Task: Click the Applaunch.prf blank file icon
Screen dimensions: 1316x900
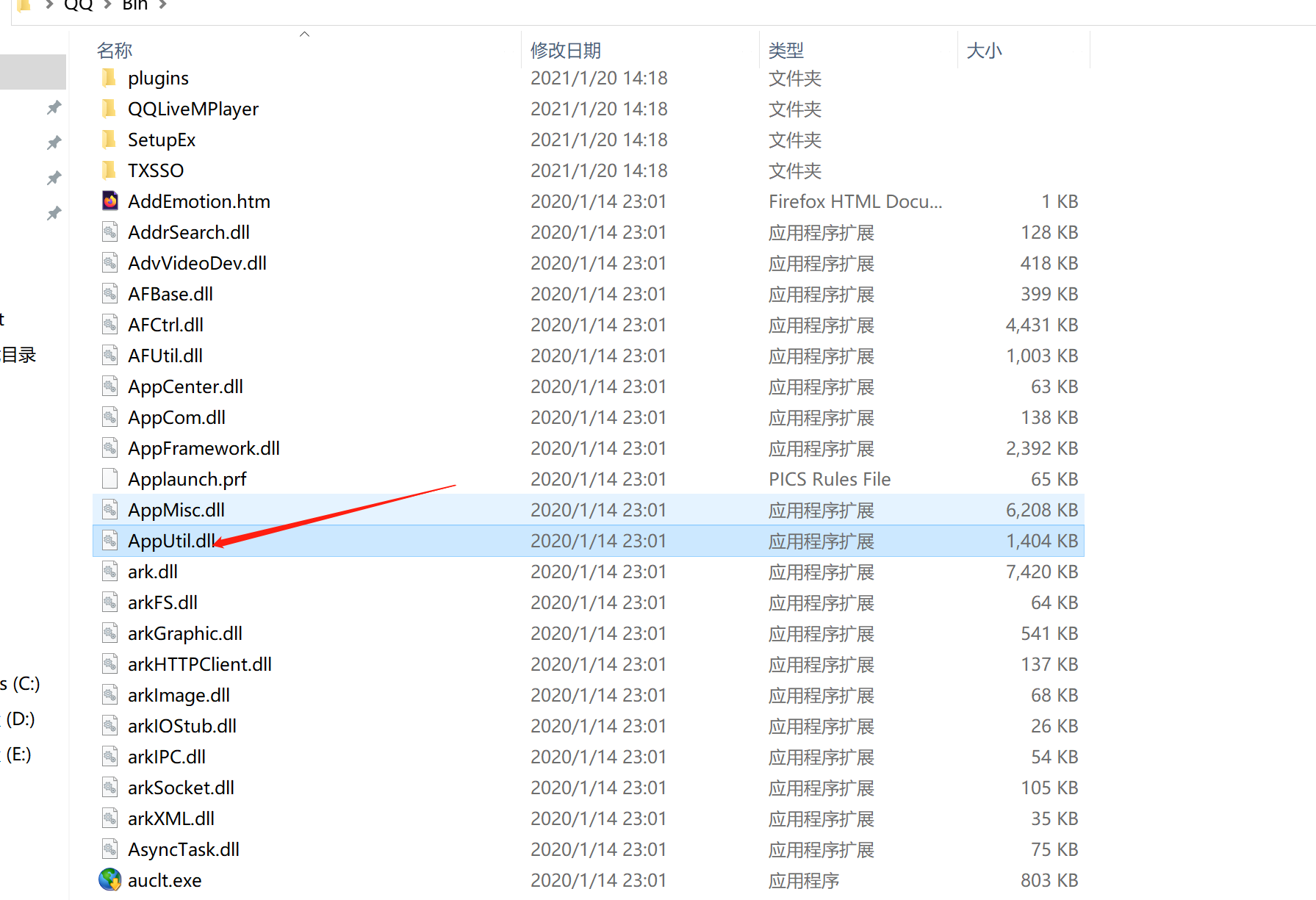Action: click(x=110, y=479)
